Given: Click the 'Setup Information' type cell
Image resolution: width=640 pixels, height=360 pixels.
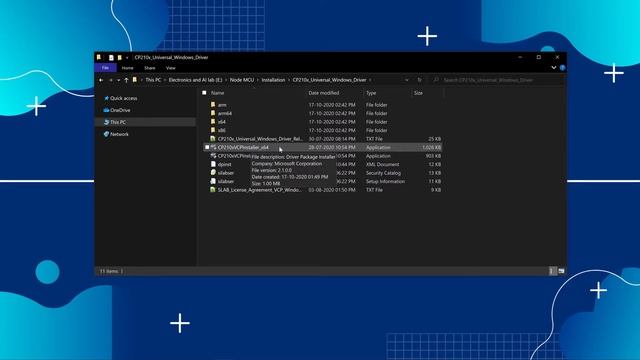Looking at the screenshot, I should [385, 181].
